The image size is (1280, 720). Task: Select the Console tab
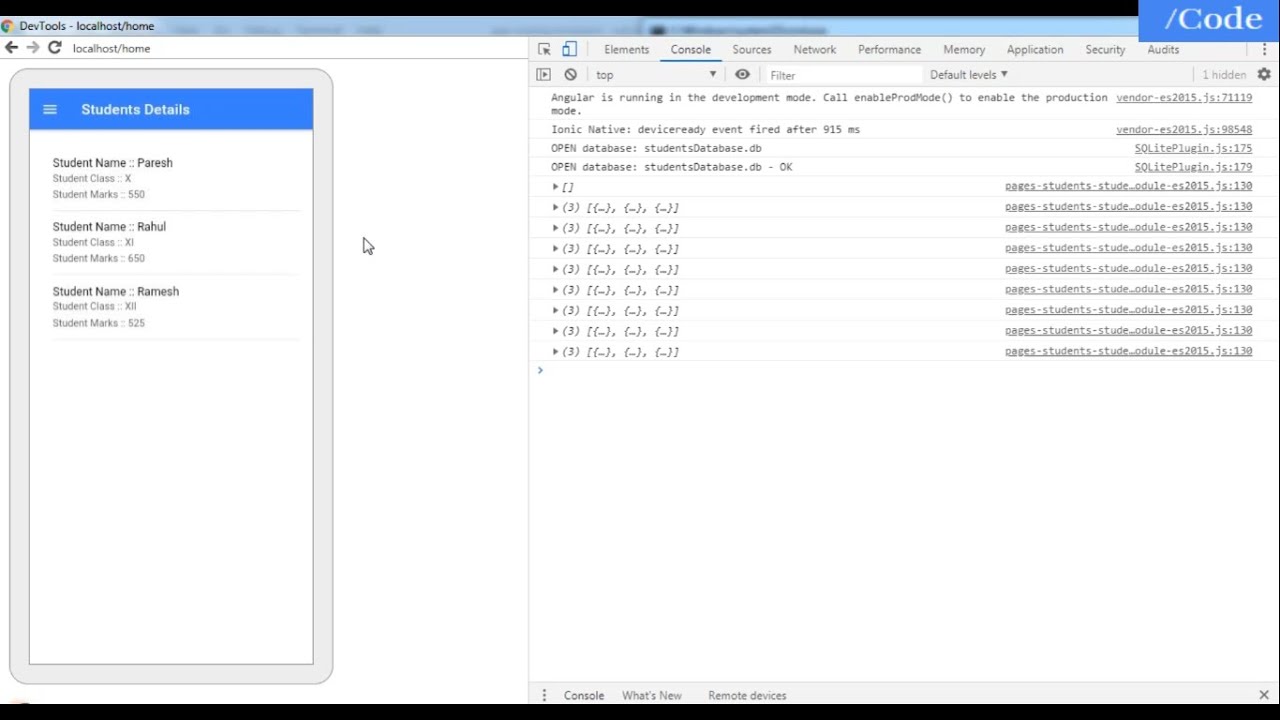point(690,49)
